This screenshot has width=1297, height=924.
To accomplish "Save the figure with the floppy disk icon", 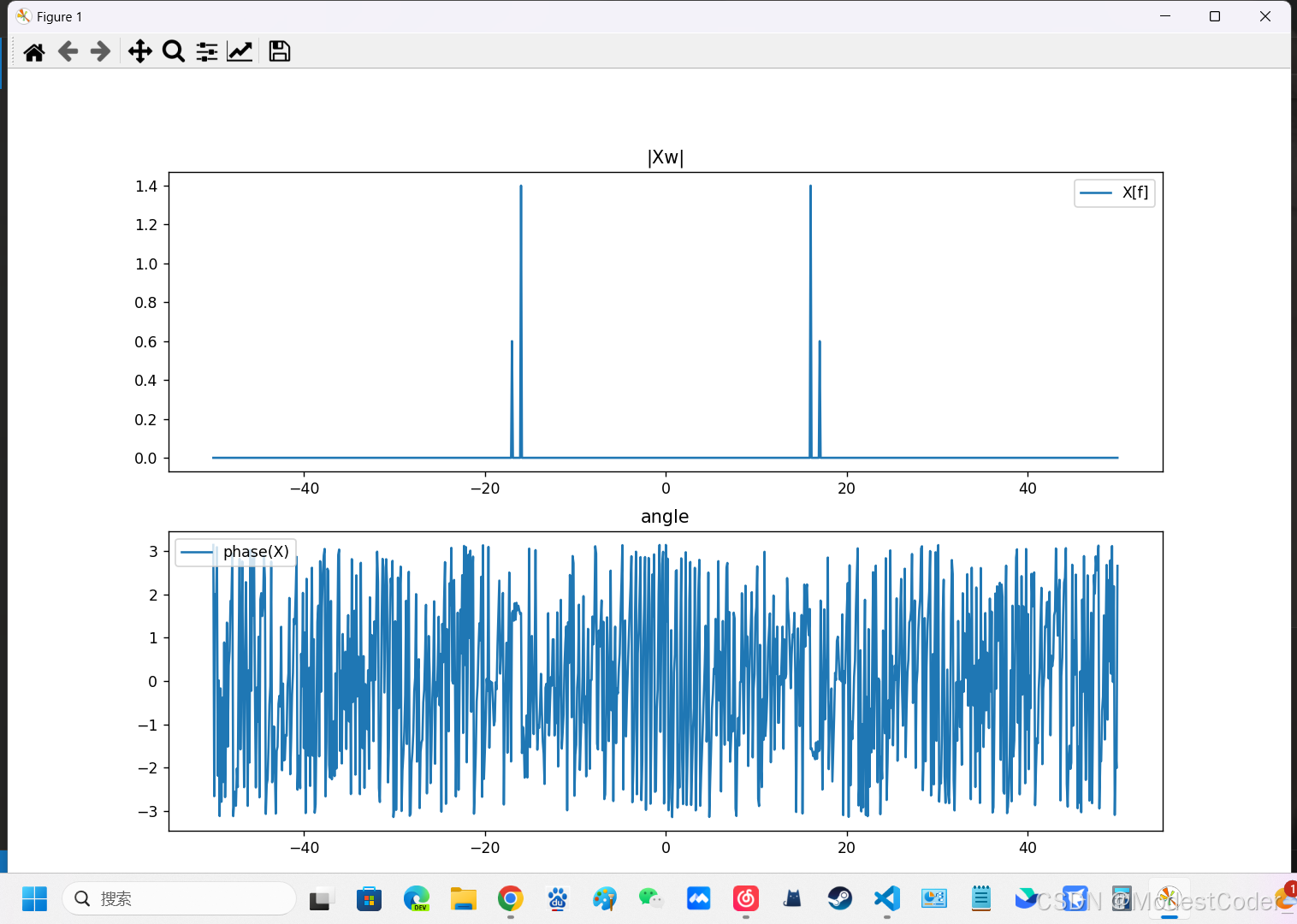I will pyautogui.click(x=280, y=52).
